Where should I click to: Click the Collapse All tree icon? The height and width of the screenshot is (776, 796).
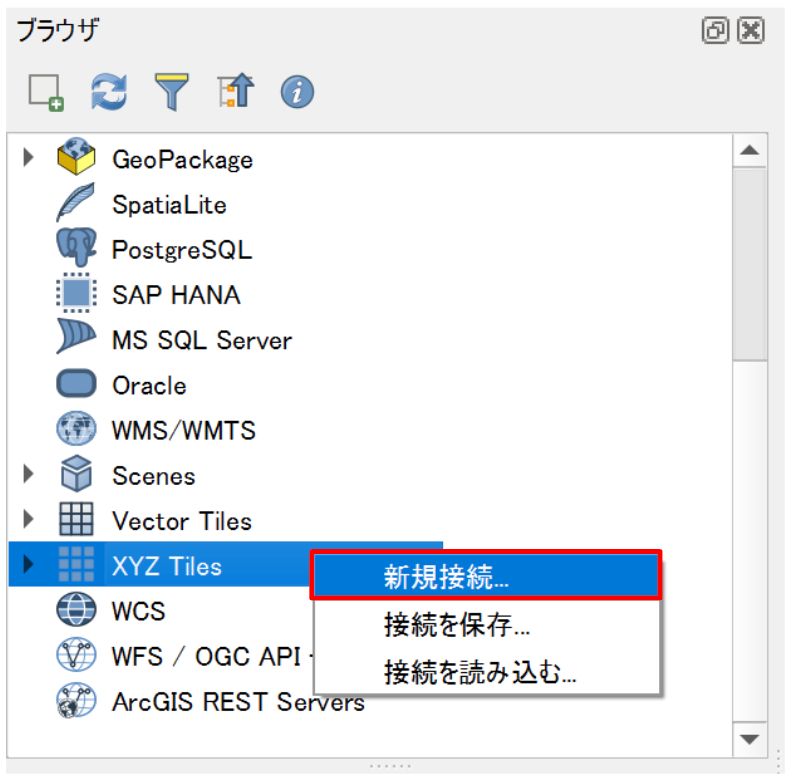[x=236, y=91]
